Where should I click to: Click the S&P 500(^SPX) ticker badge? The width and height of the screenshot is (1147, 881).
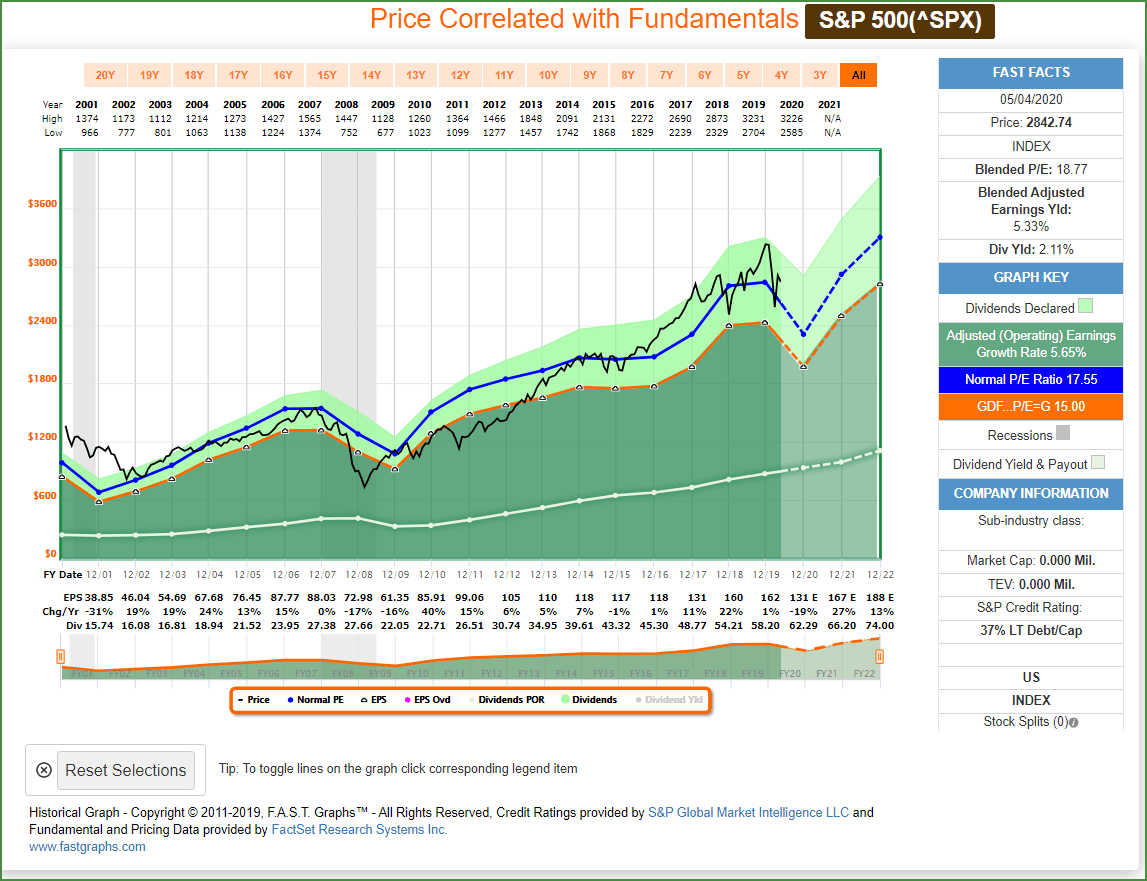(x=900, y=20)
